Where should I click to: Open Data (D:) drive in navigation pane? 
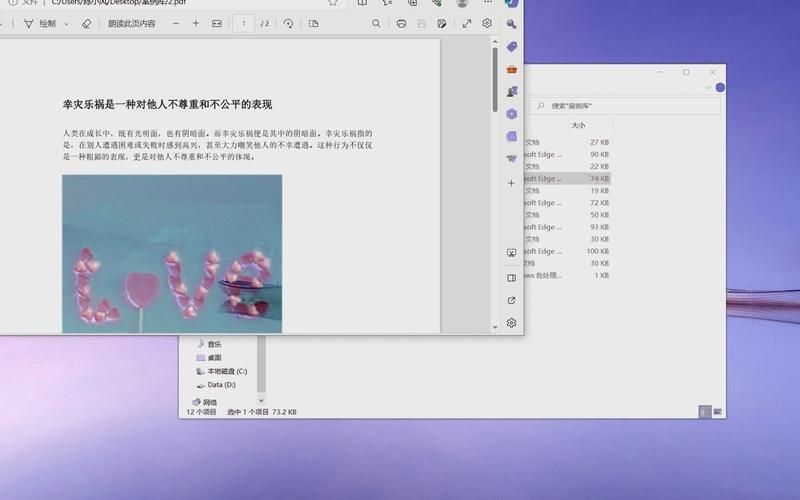click(x=216, y=385)
